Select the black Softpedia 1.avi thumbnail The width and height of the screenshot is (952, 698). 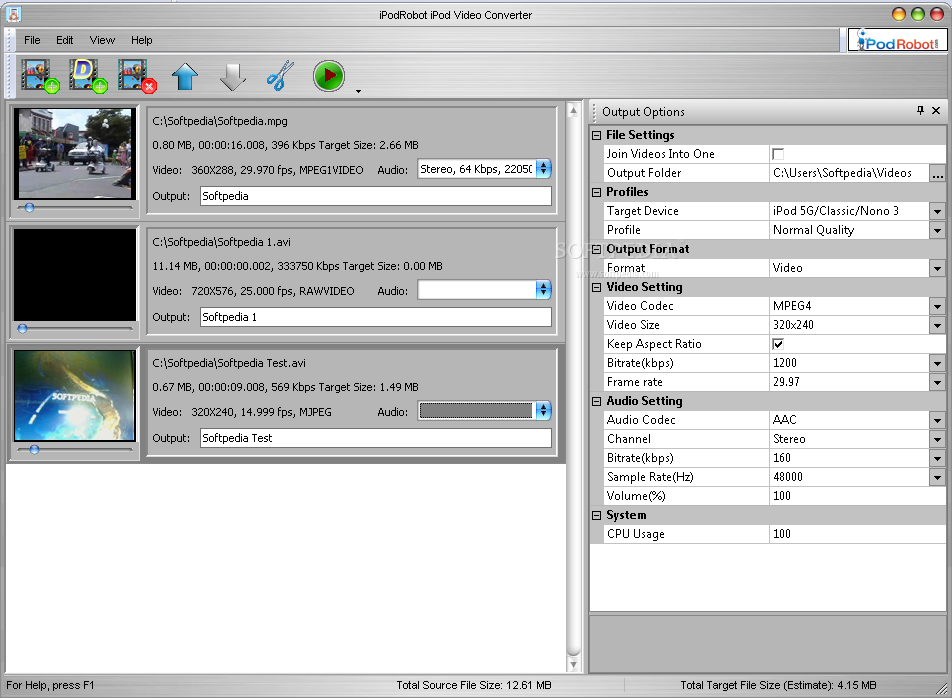[x=75, y=275]
